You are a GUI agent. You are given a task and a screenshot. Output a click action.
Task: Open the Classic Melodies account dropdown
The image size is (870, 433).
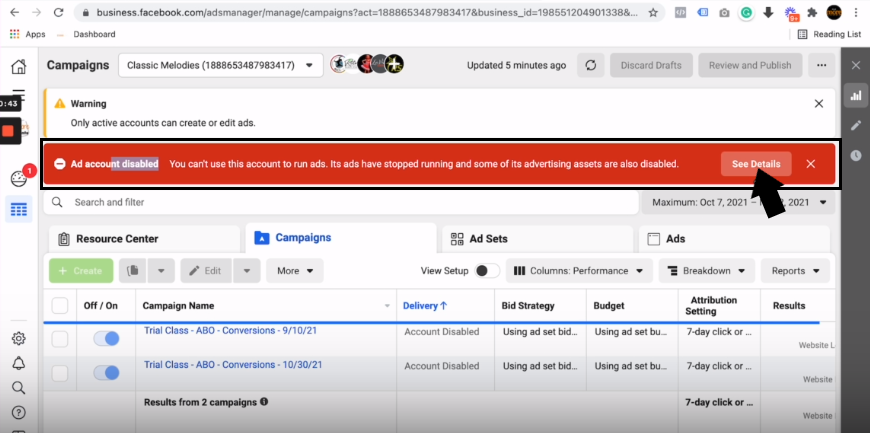point(220,66)
